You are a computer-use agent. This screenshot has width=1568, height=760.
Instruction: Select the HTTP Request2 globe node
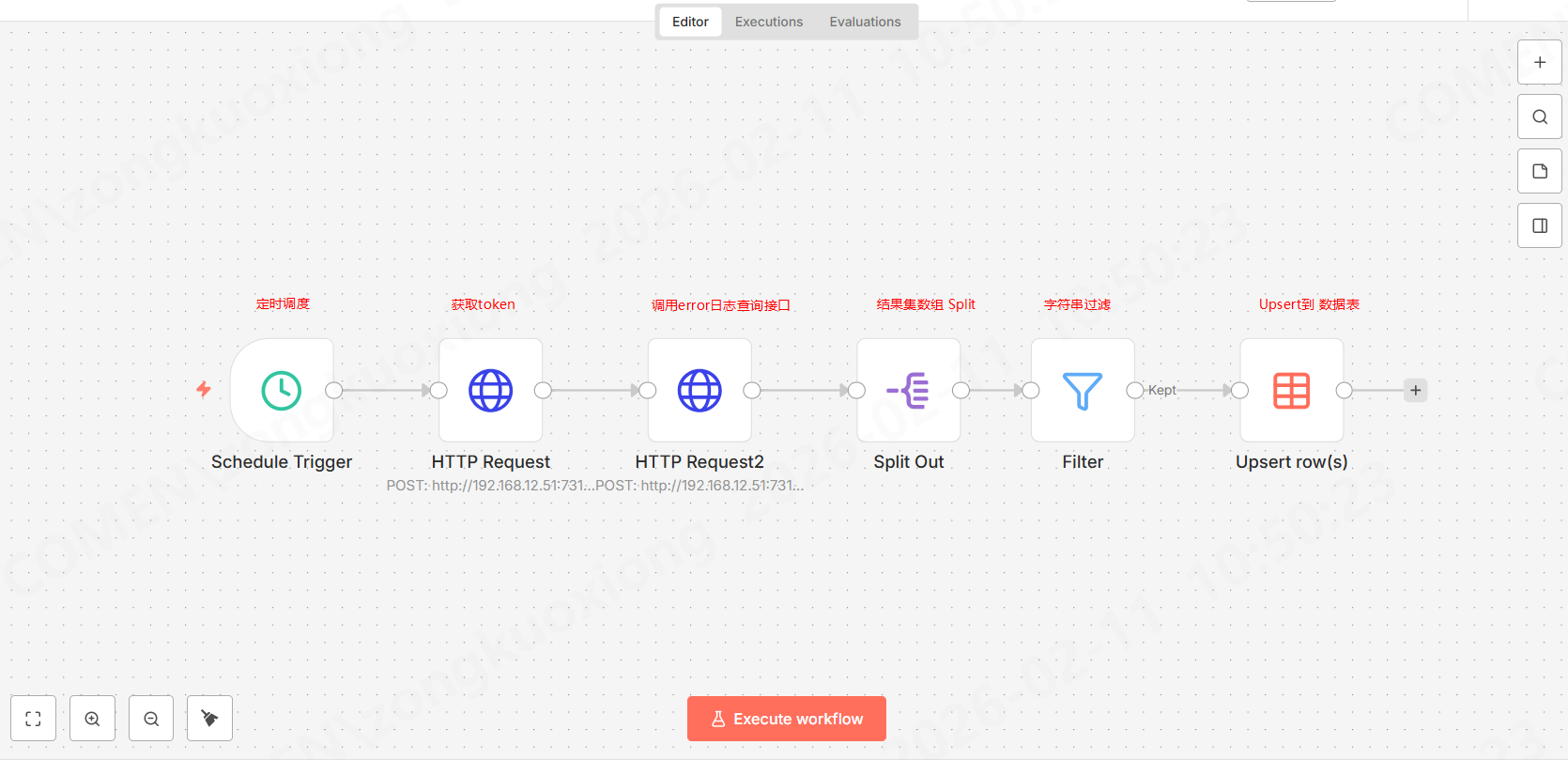tap(699, 391)
